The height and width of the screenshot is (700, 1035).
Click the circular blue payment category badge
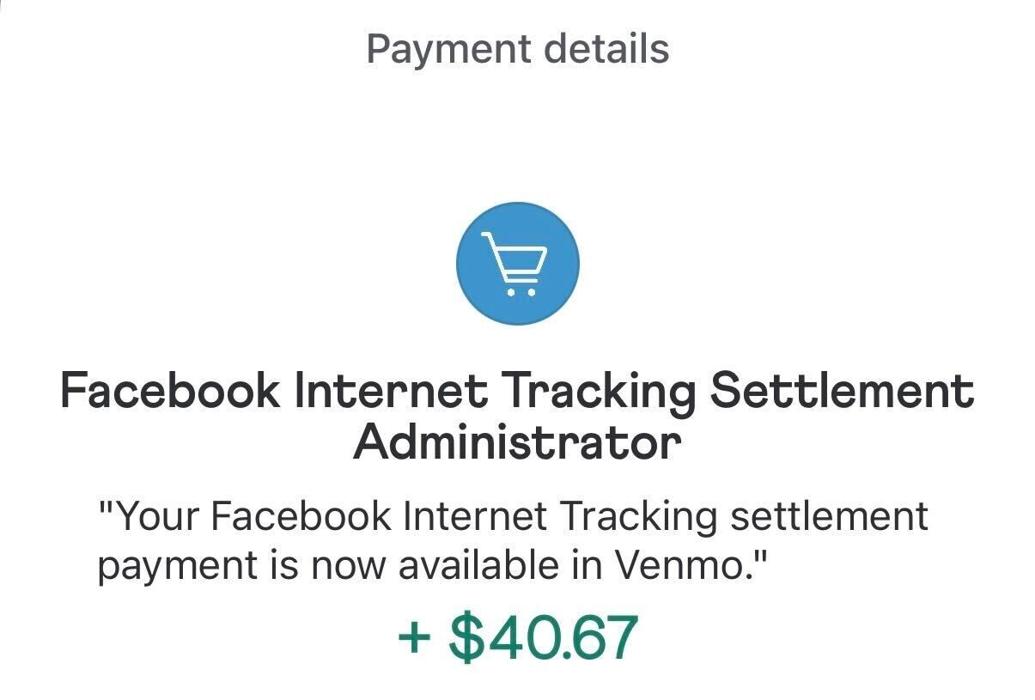tap(517, 263)
